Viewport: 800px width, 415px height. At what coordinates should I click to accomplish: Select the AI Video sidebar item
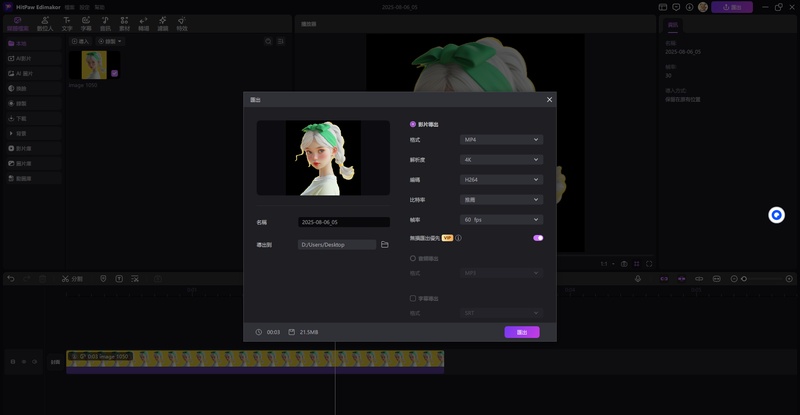point(34,58)
